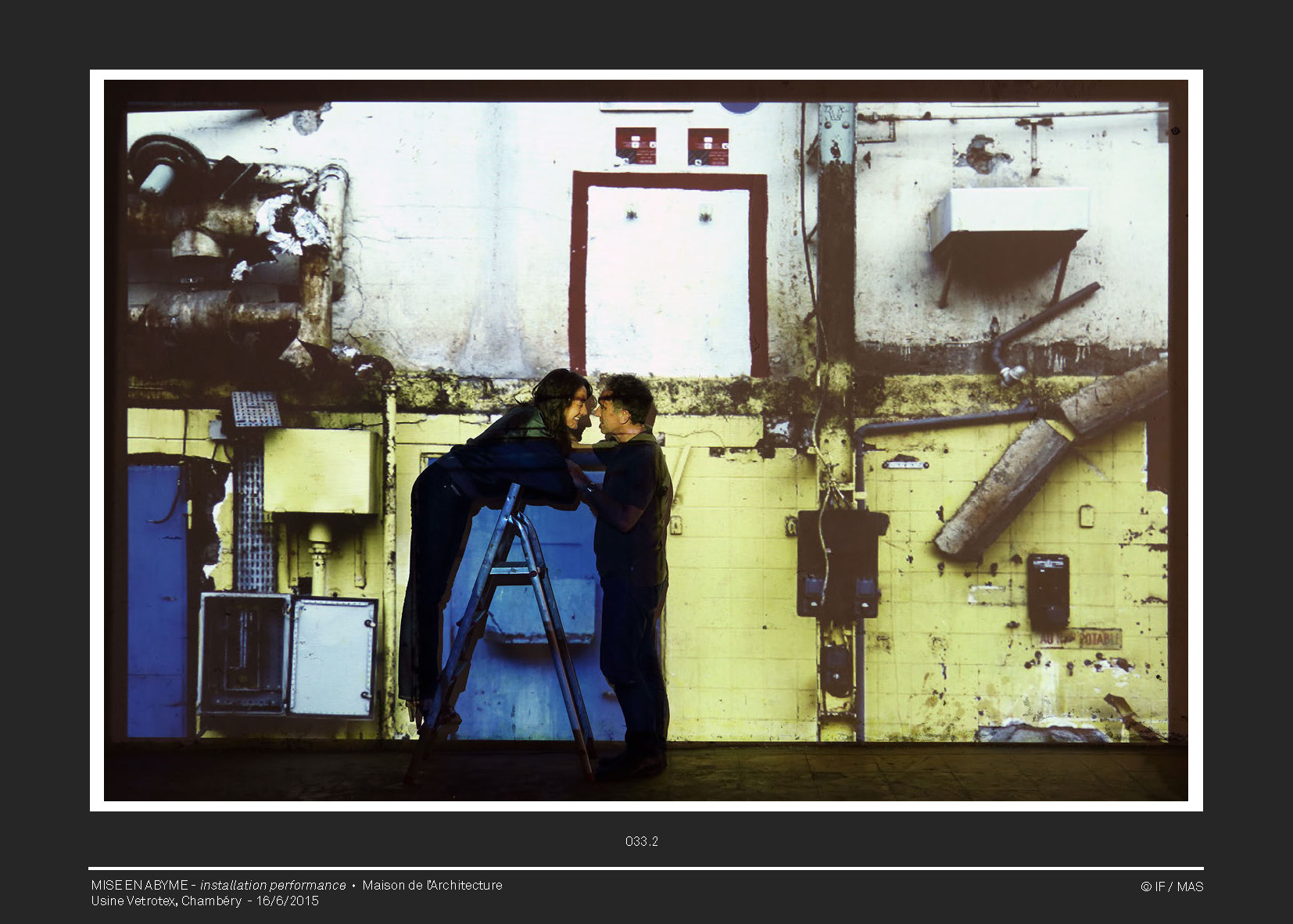Click the © IF / MAS copyright credit

pos(1171,886)
